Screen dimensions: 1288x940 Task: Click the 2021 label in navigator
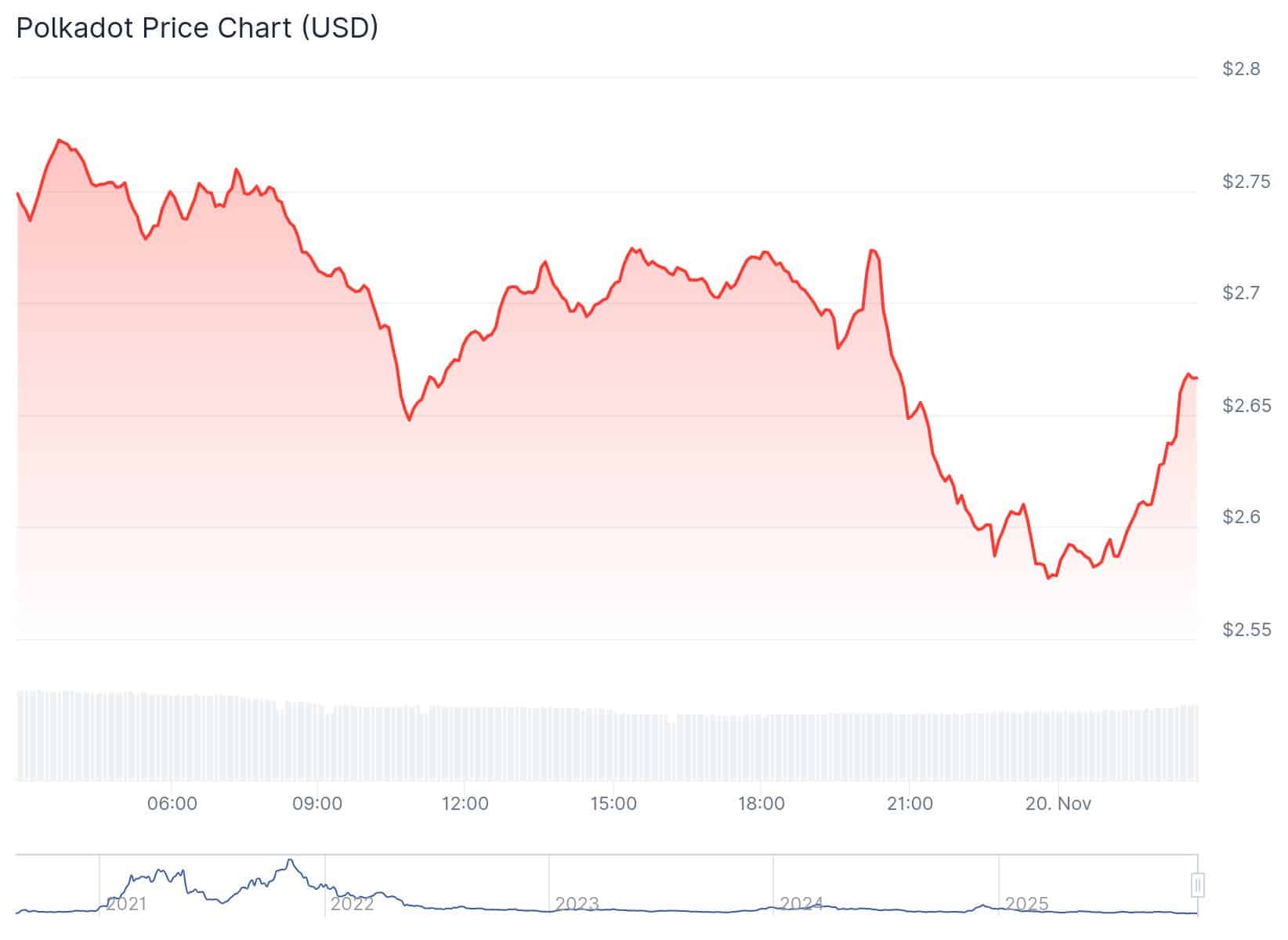click(126, 904)
